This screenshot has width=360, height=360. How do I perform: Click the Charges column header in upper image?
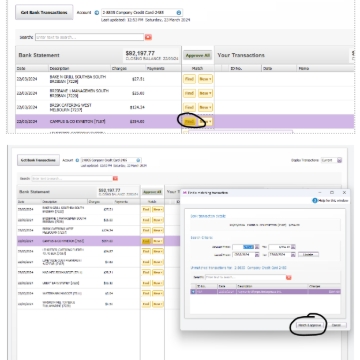128,68
